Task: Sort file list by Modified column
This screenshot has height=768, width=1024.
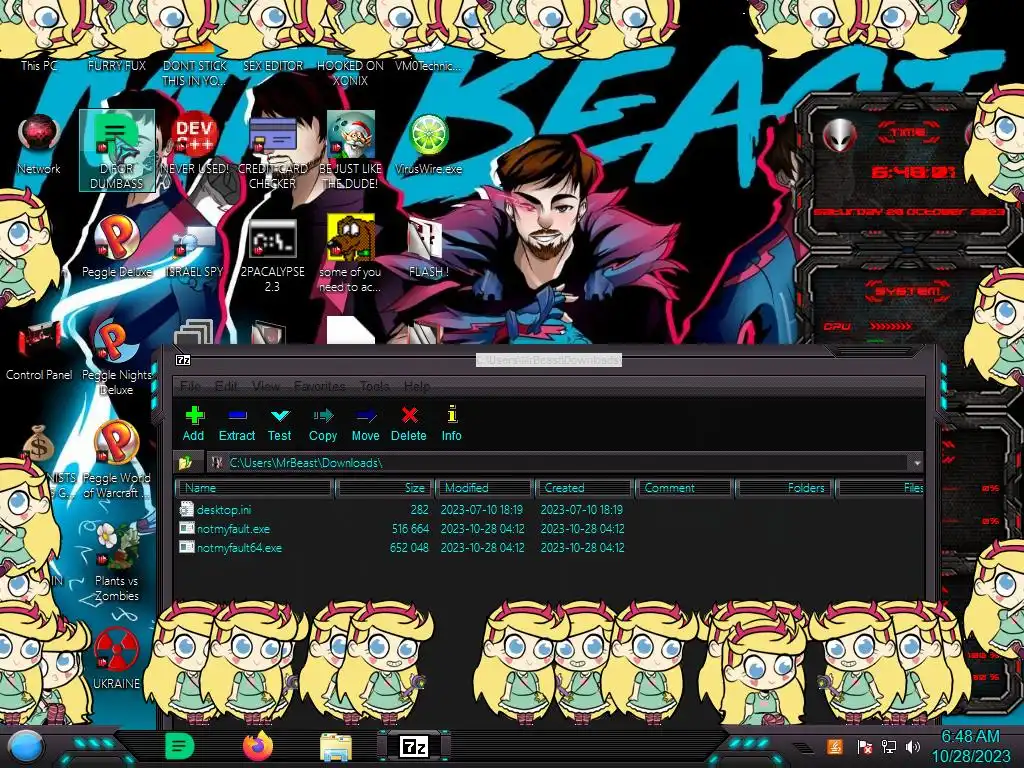Action: coord(485,488)
